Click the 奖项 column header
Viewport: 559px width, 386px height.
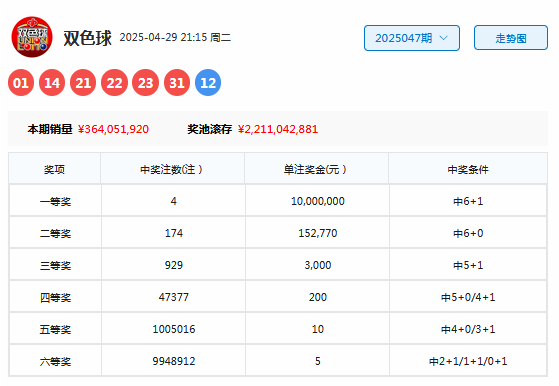(55, 169)
